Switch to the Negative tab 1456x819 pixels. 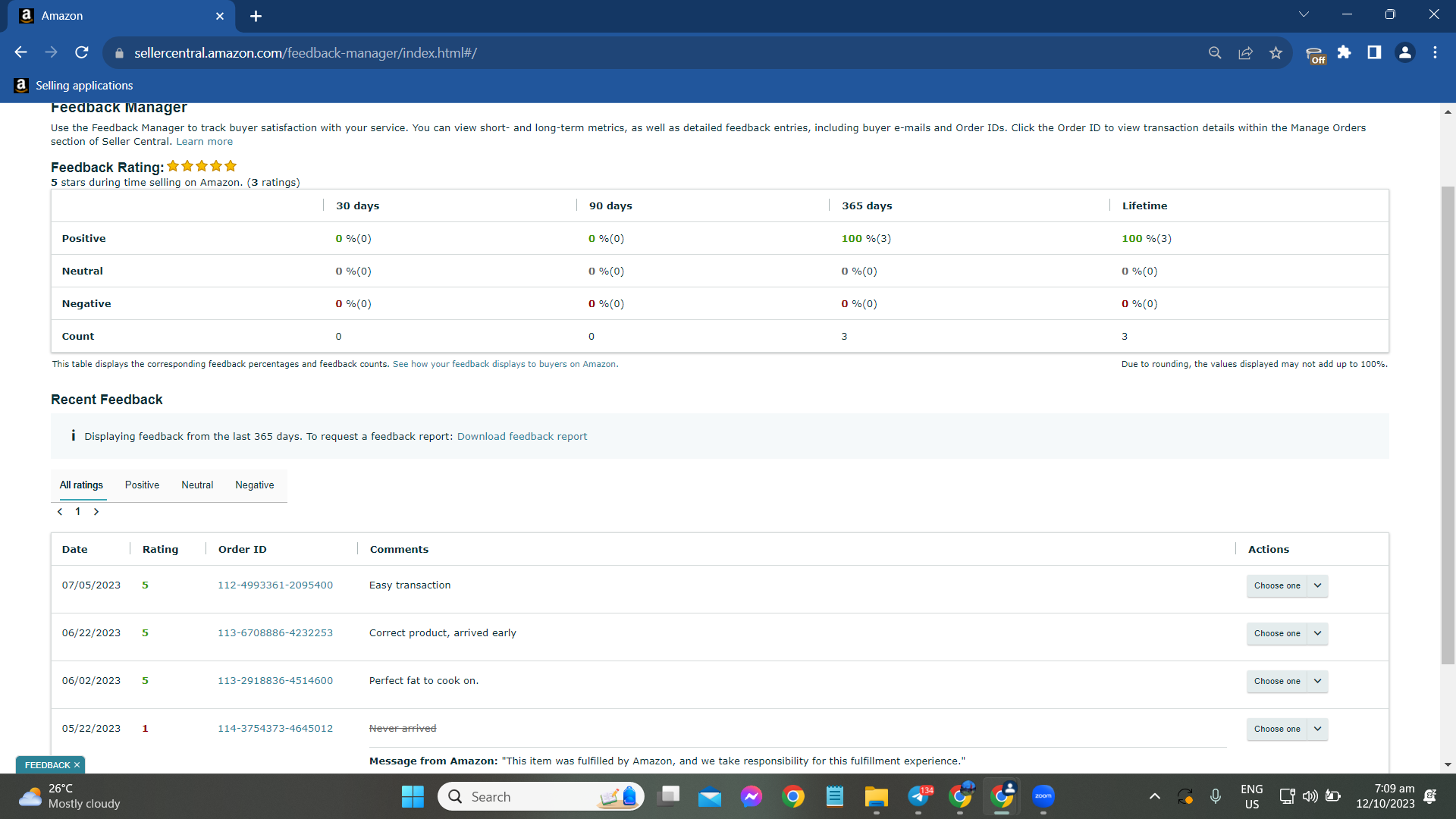click(x=255, y=485)
